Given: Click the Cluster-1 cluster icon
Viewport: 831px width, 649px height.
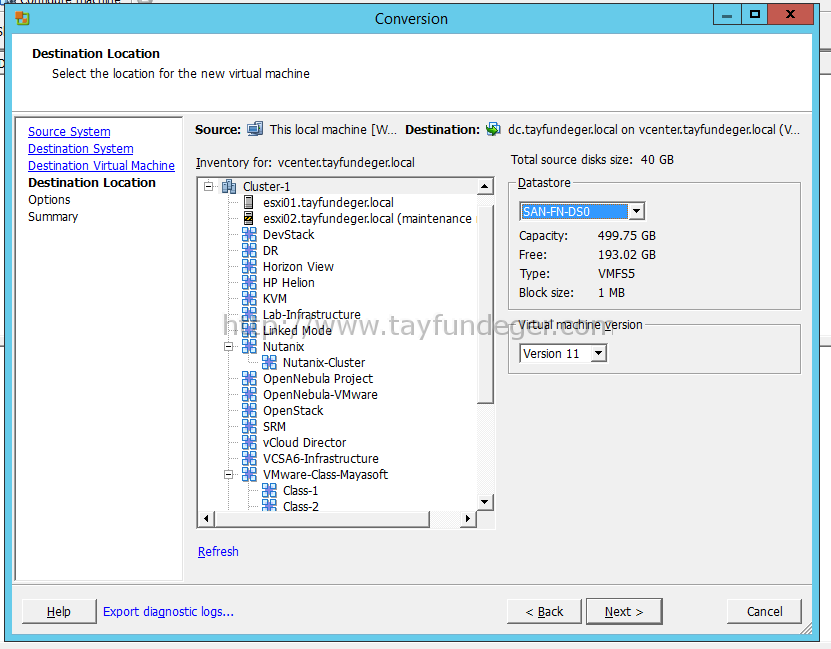Looking at the screenshot, I should (x=229, y=186).
